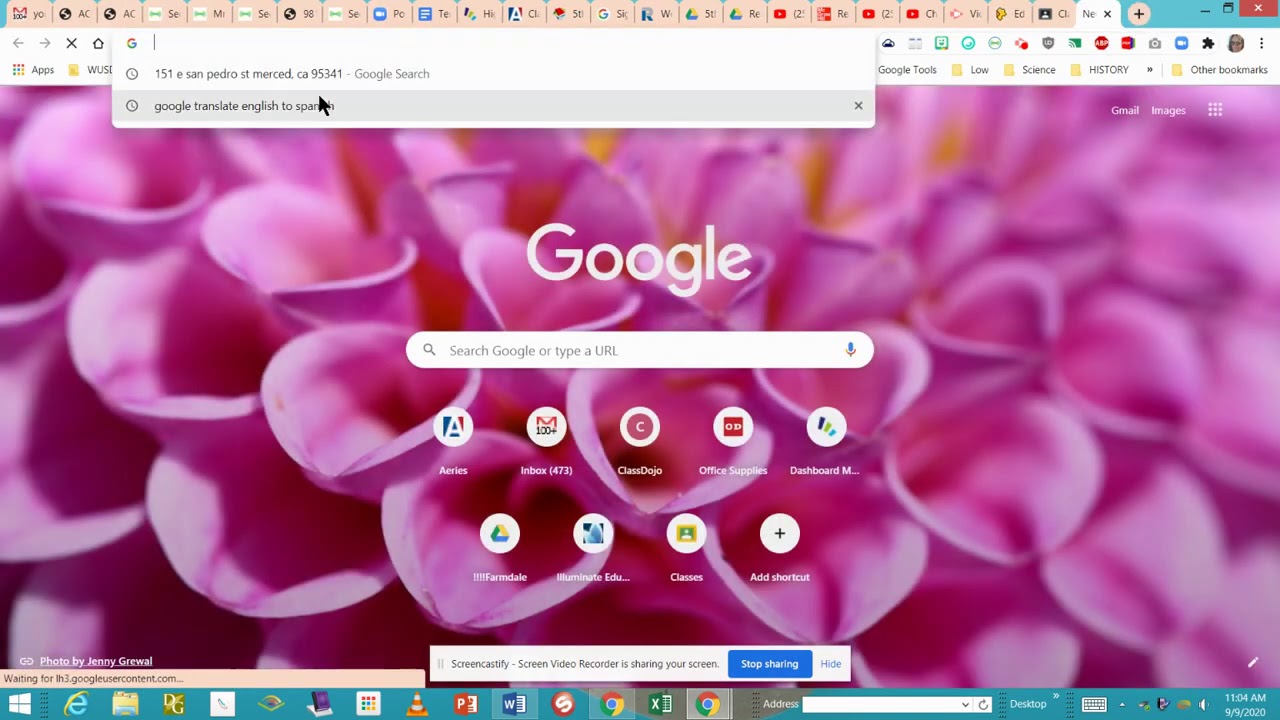Click the camera screenshot extension icon
The height and width of the screenshot is (720, 1280).
[x=1155, y=43]
